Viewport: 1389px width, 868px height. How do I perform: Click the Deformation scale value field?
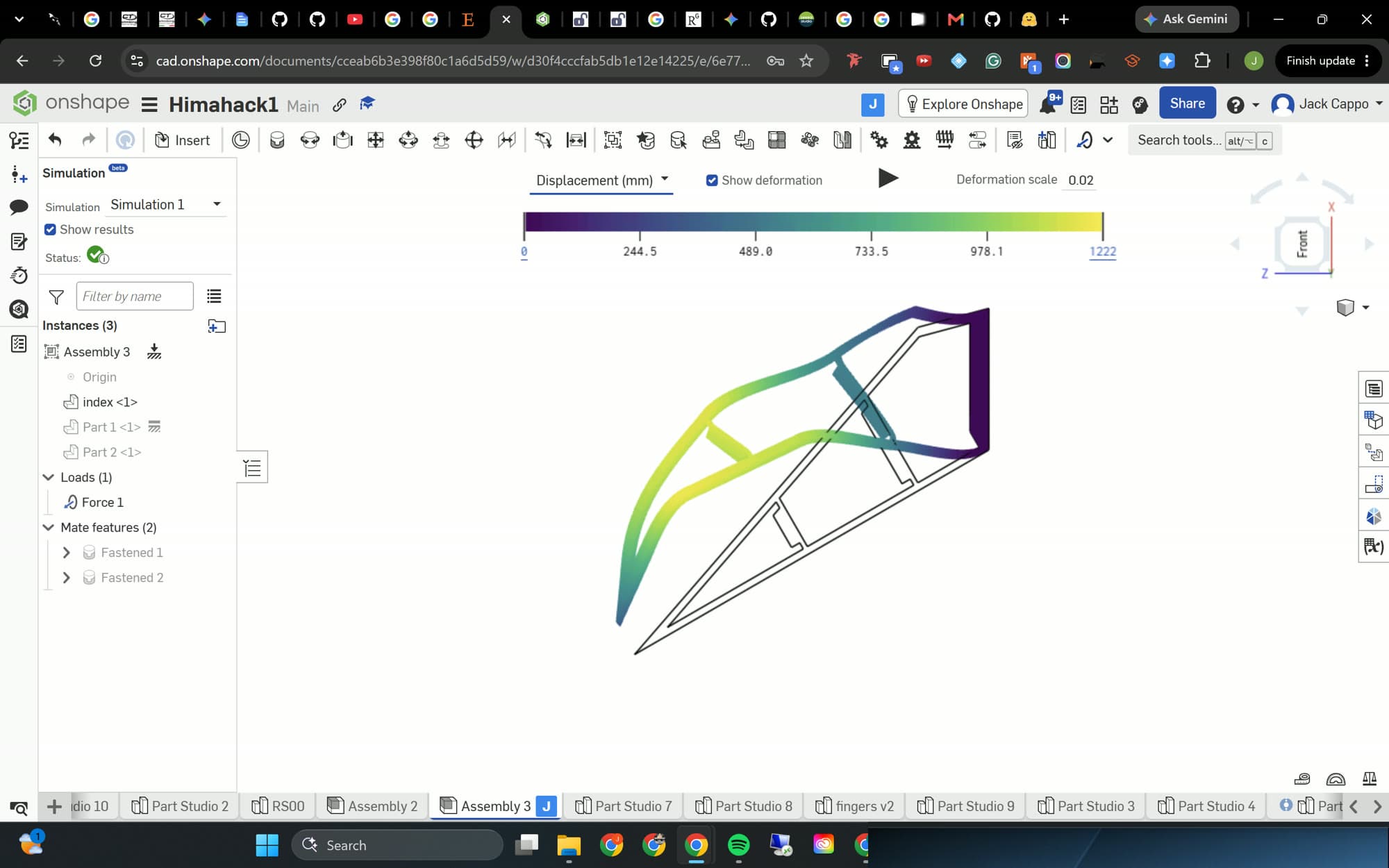[x=1081, y=181]
